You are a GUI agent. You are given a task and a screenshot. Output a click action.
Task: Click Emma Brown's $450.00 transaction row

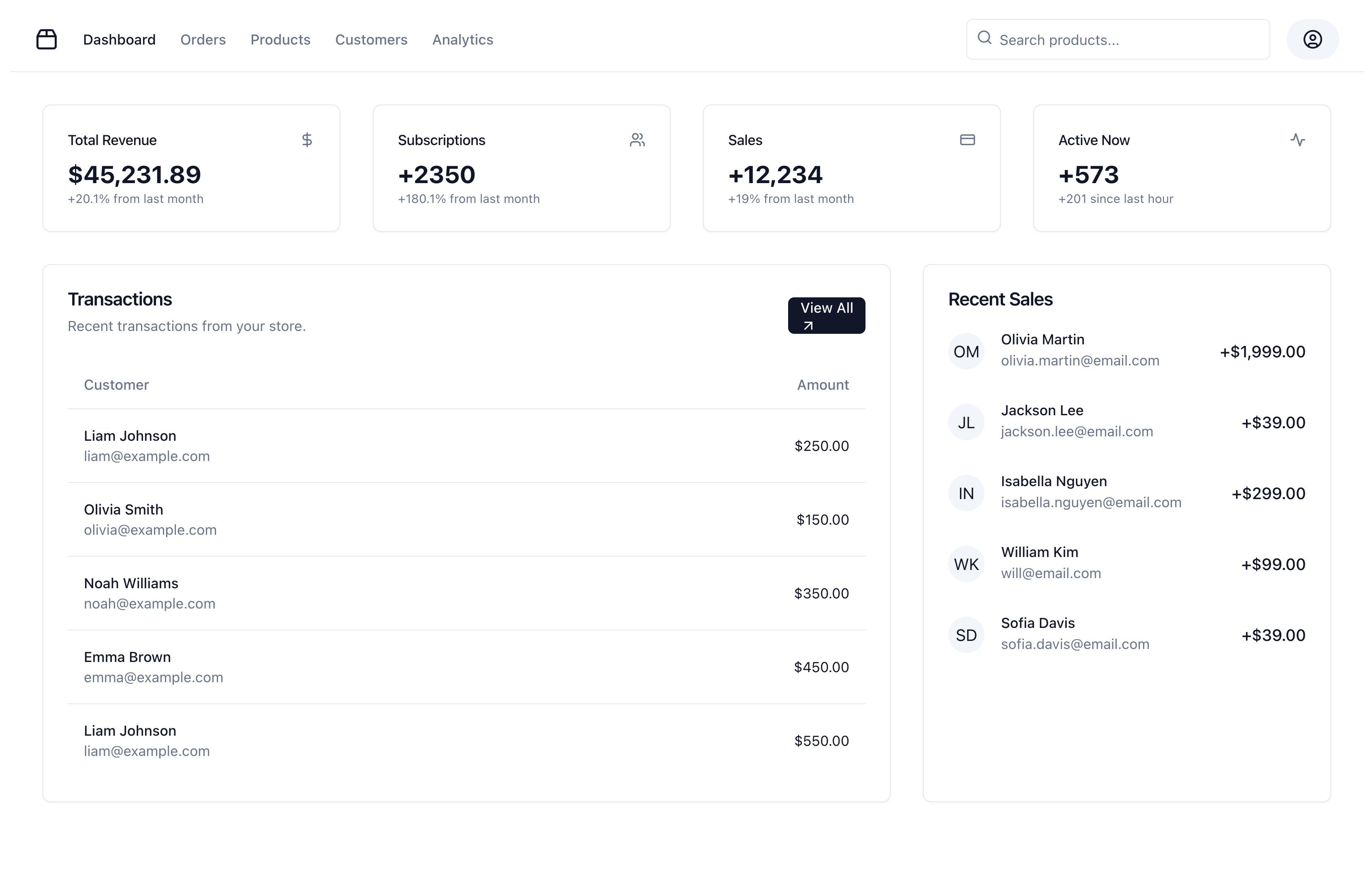click(x=466, y=666)
